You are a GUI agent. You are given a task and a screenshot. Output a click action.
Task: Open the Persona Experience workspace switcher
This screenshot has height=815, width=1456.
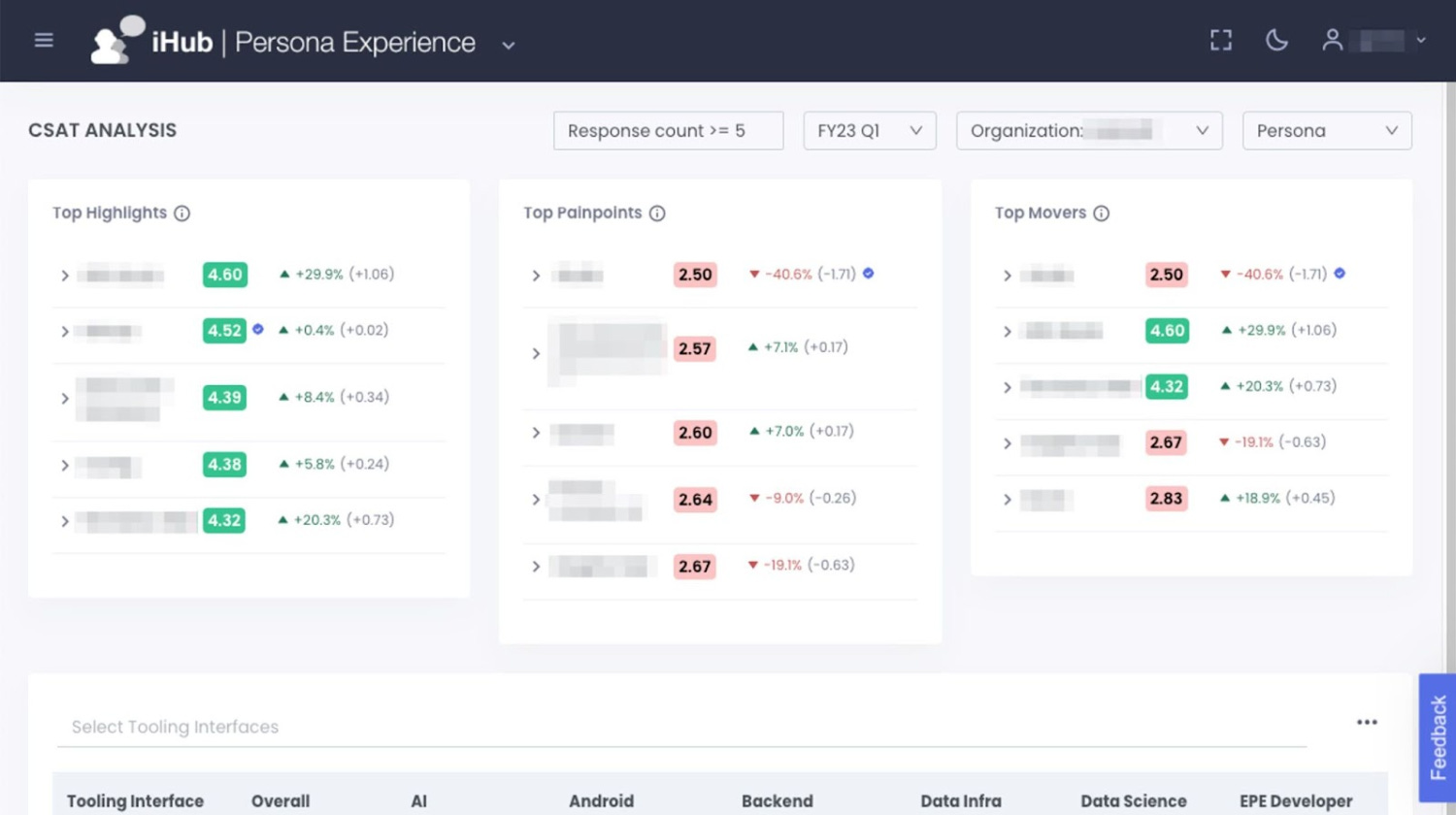click(508, 45)
